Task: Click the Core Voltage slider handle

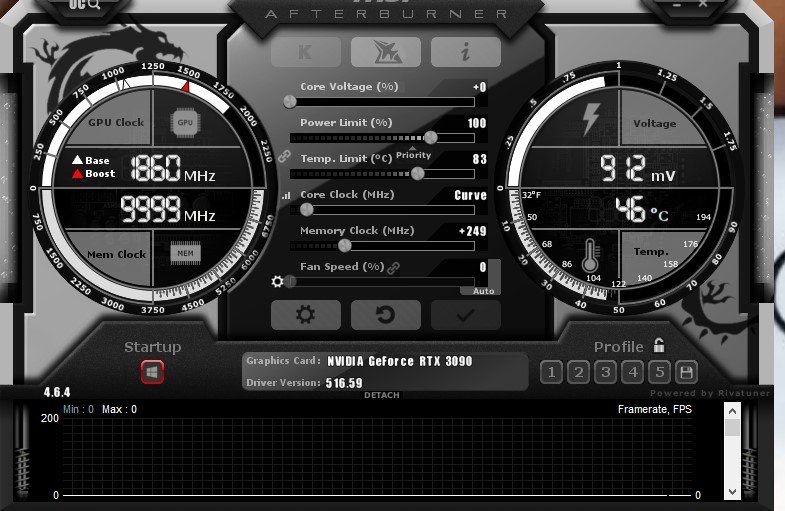Action: click(289, 102)
